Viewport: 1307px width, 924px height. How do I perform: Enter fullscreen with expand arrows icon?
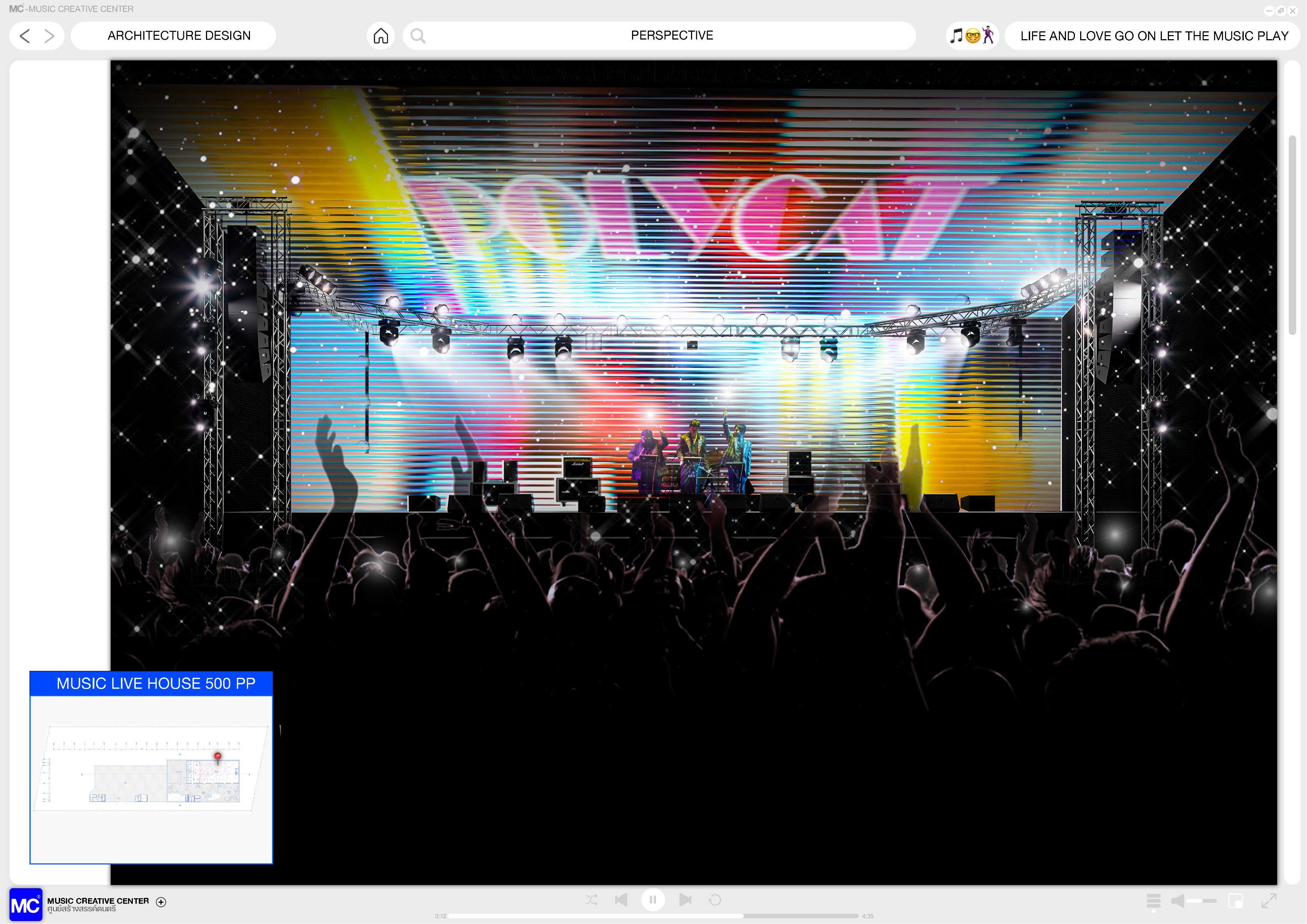point(1269,900)
